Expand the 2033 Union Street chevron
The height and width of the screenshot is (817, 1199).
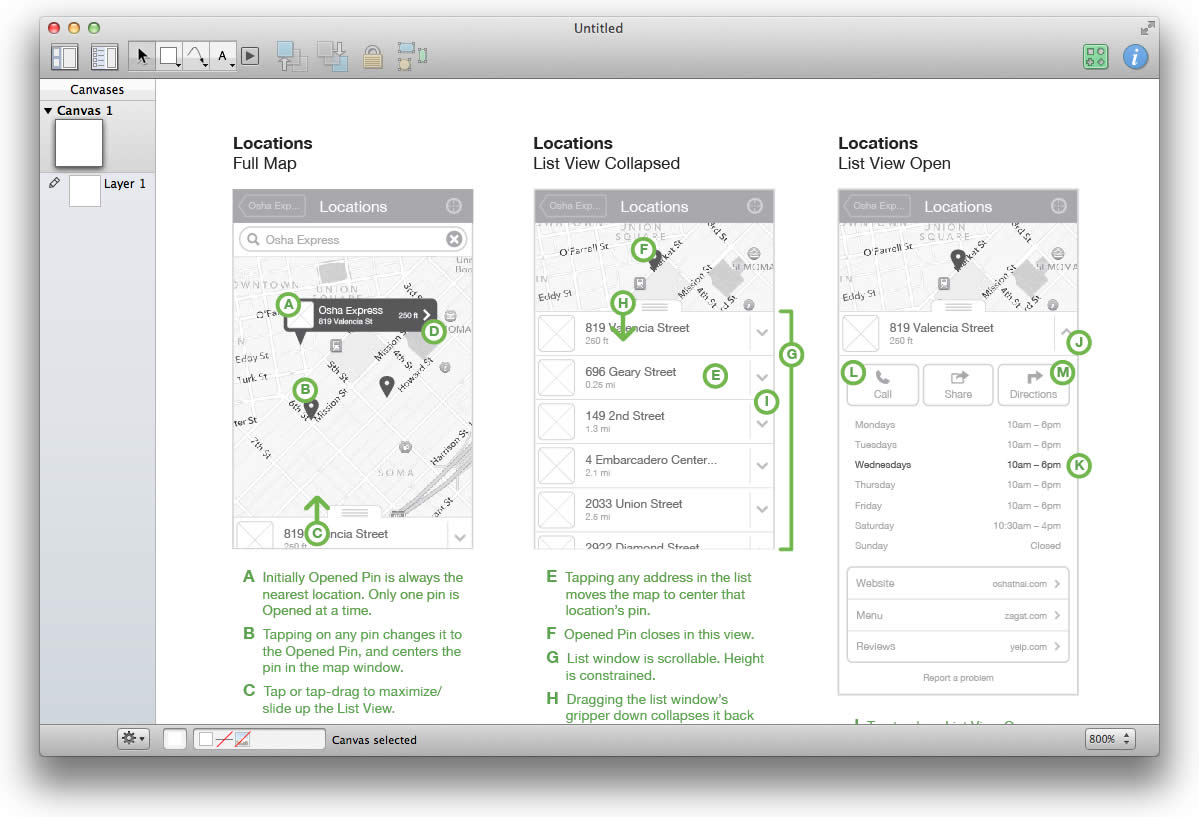pos(762,509)
